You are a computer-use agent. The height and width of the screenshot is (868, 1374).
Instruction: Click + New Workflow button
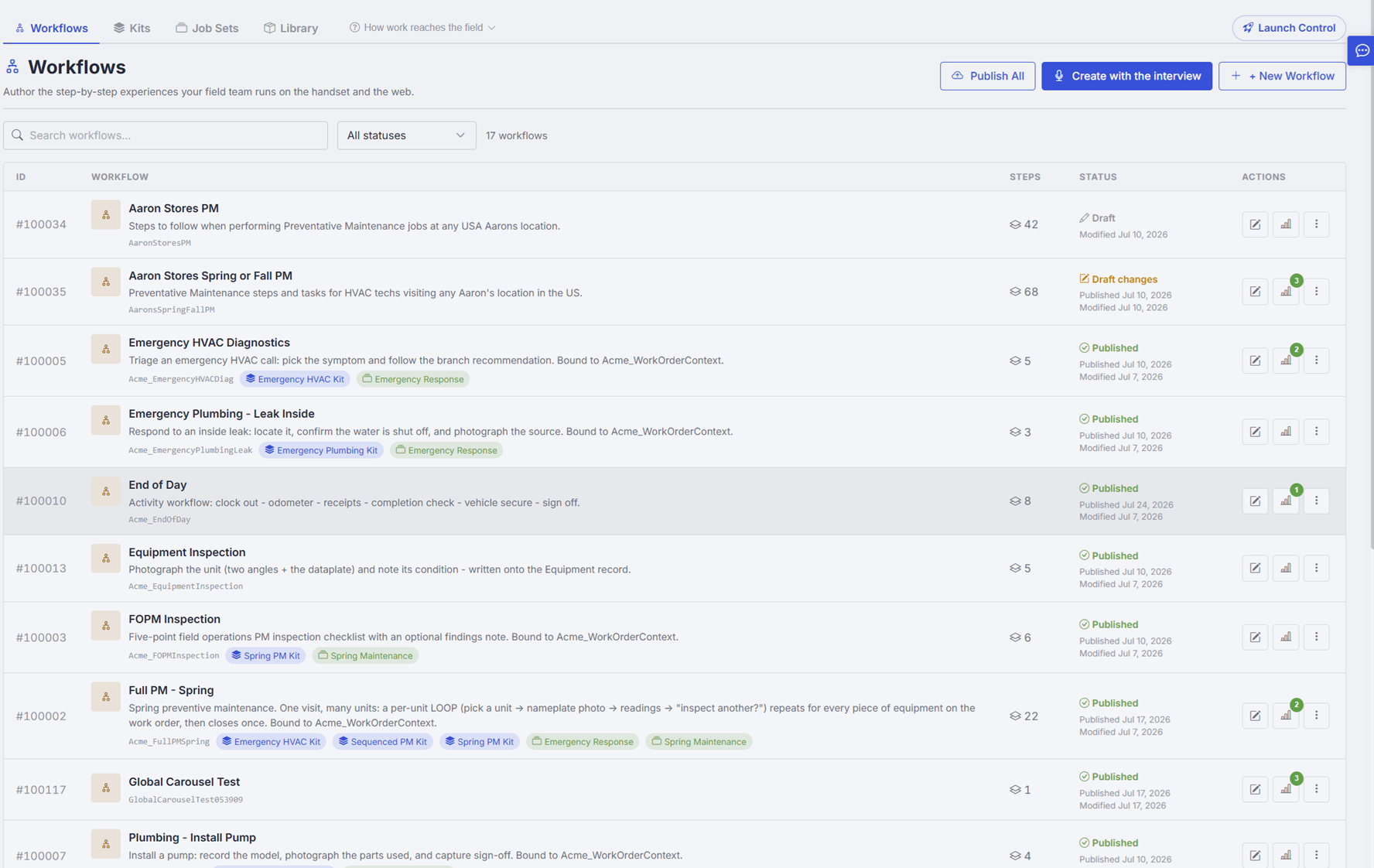(x=1282, y=76)
